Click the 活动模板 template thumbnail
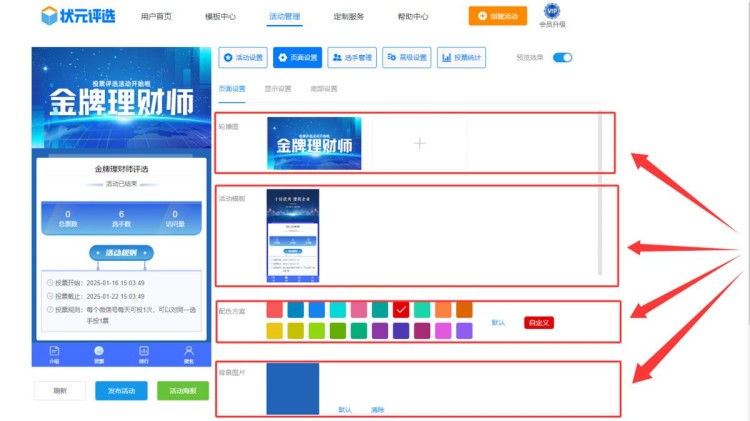The height and width of the screenshot is (421, 750). [x=293, y=236]
